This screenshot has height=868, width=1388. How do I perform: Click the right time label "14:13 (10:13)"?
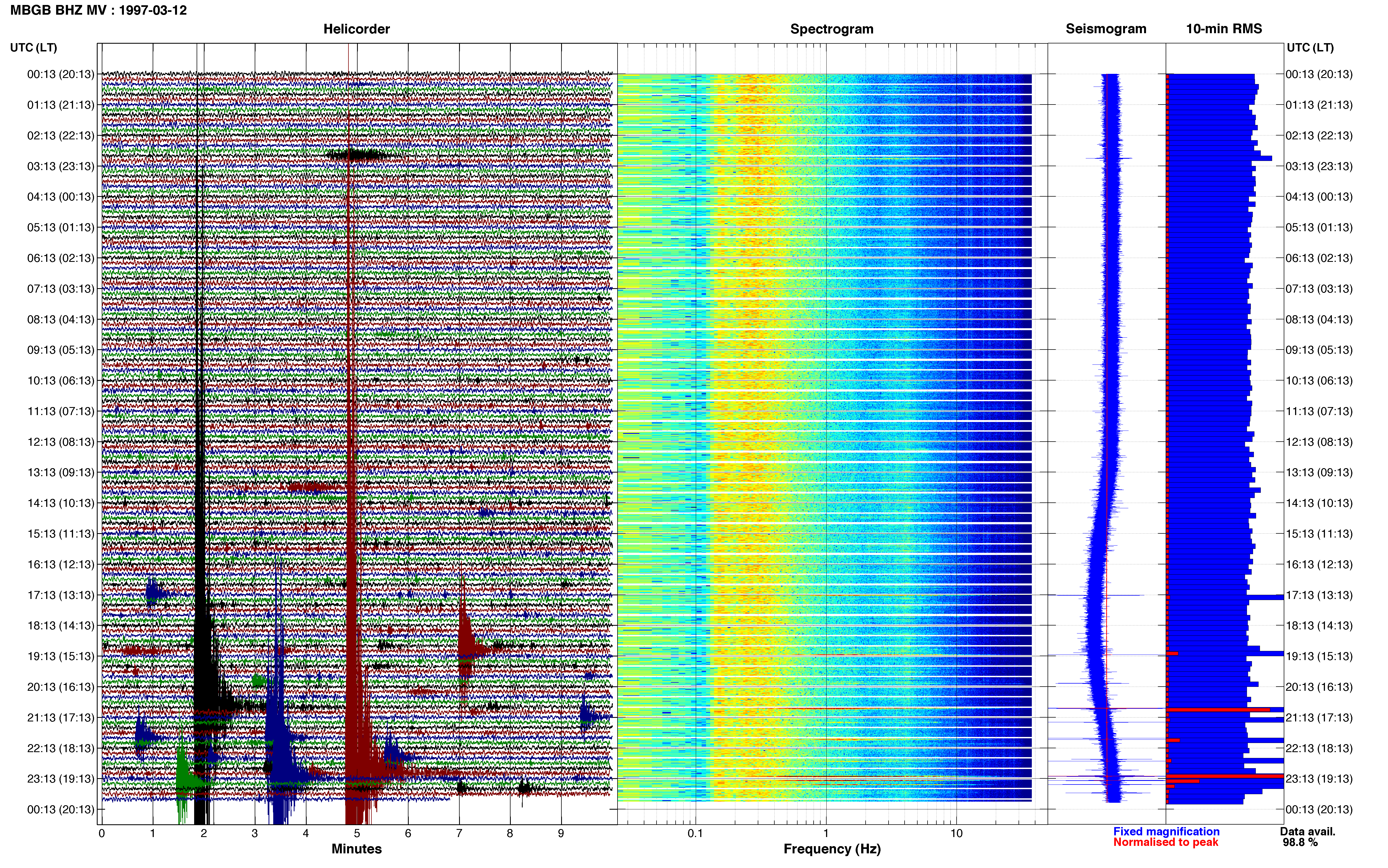click(1319, 503)
